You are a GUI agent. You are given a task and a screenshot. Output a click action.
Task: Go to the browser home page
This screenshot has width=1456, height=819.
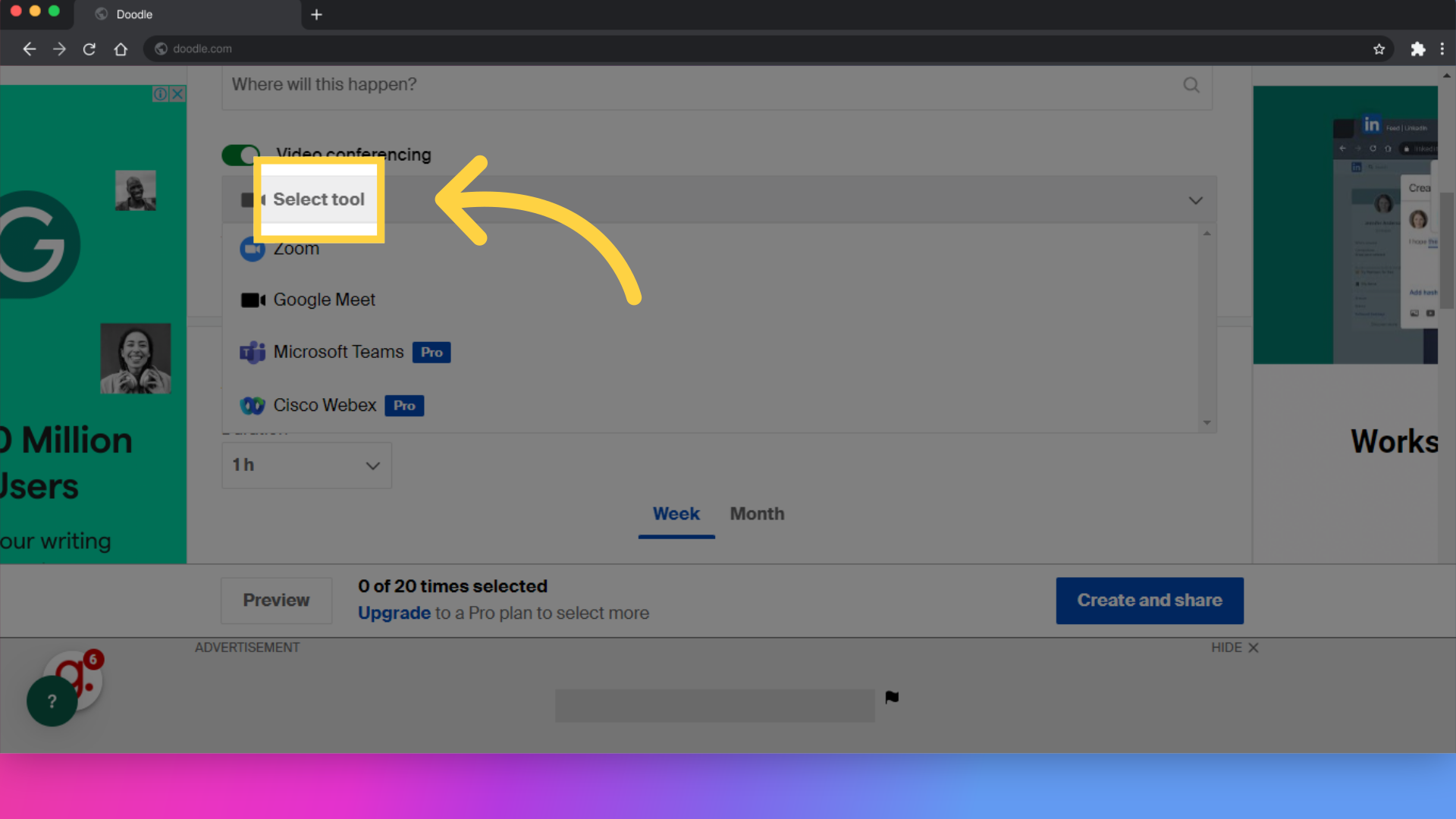(x=121, y=49)
